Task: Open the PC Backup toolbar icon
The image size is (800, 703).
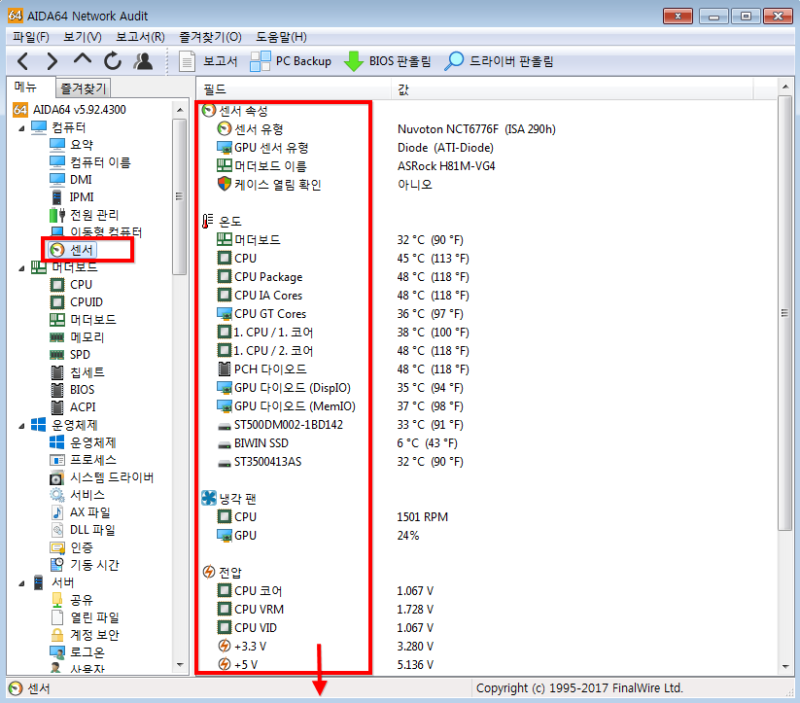Action: coord(281,60)
